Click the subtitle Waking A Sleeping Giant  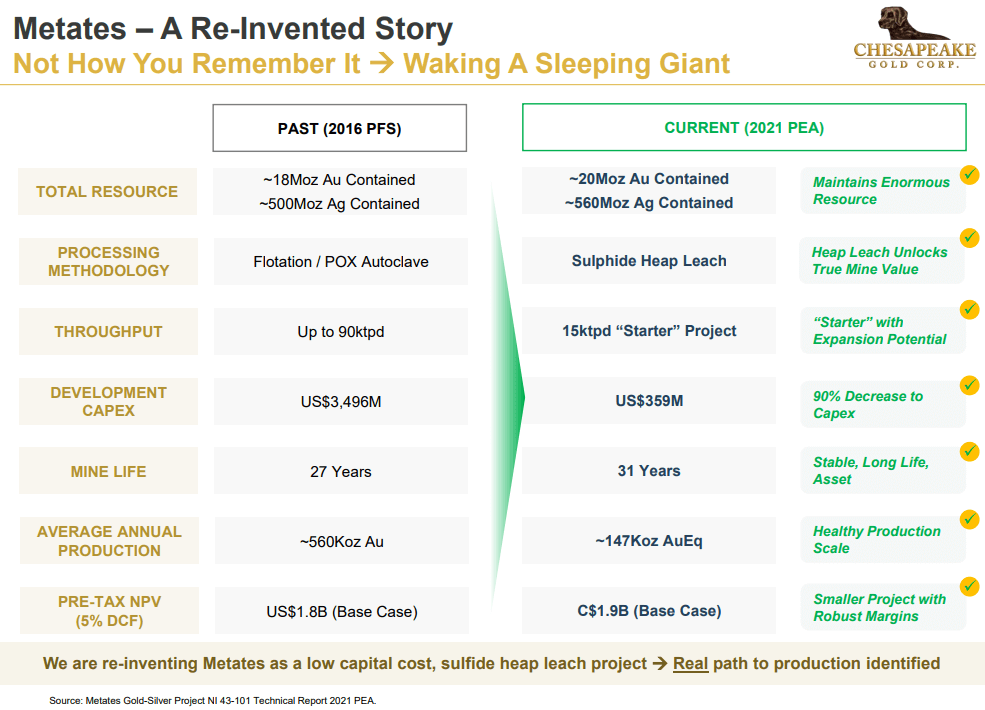click(x=567, y=63)
